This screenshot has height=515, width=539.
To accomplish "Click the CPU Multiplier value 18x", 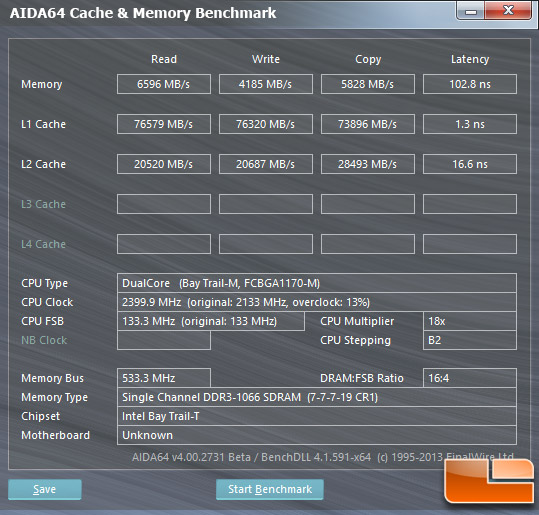I will 470,321.
